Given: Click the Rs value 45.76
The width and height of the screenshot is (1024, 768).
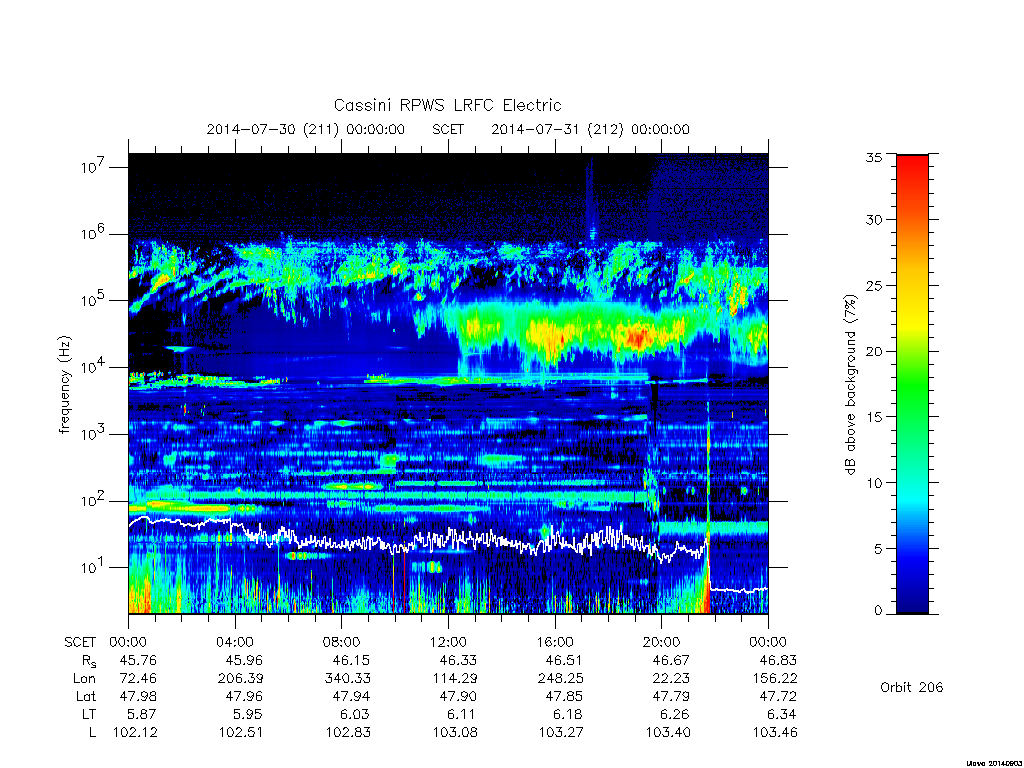Looking at the screenshot, I should point(138,660).
